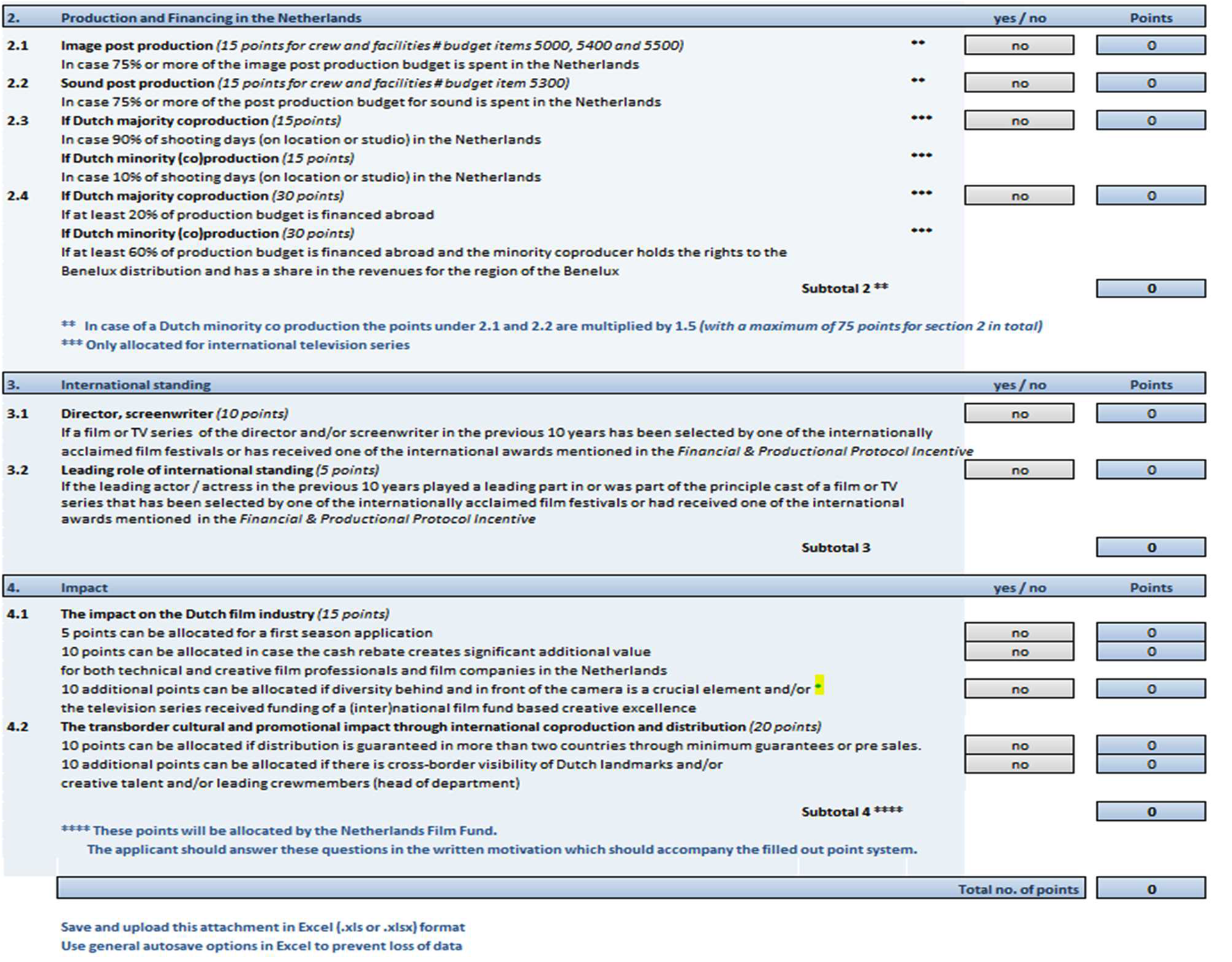The width and height of the screenshot is (1232, 962).
Task: Select the International standing section header
Action: click(x=136, y=385)
